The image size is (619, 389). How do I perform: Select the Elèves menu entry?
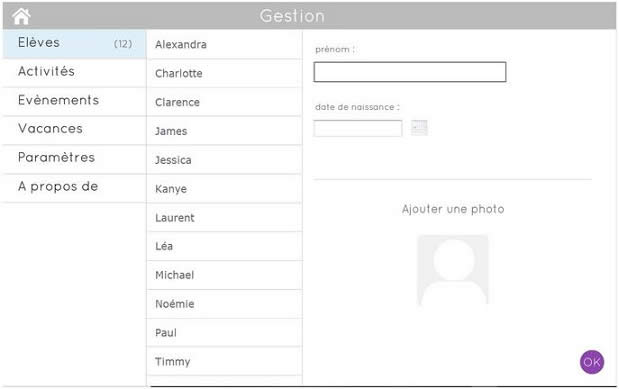75,44
